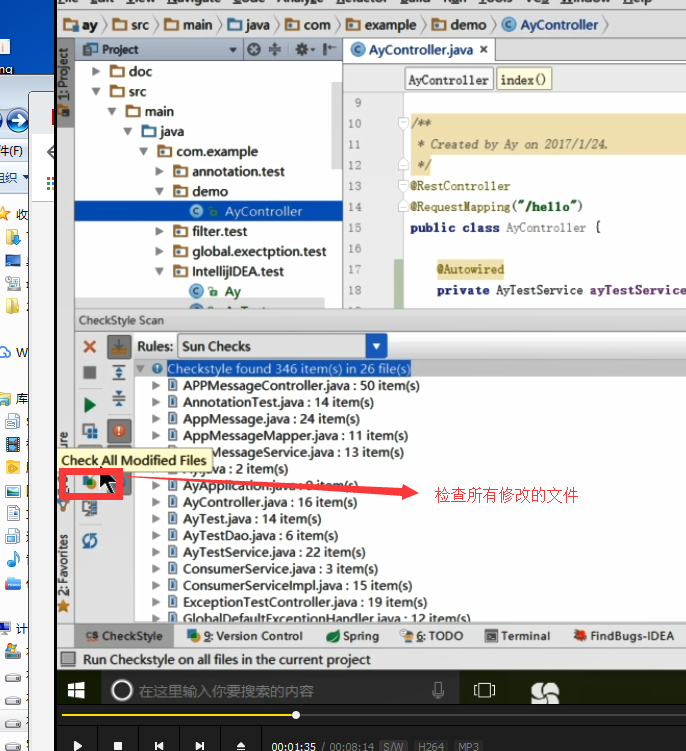The height and width of the screenshot is (751, 686).
Task: Reload CheckStyle rules files icon
Action: tap(90, 541)
